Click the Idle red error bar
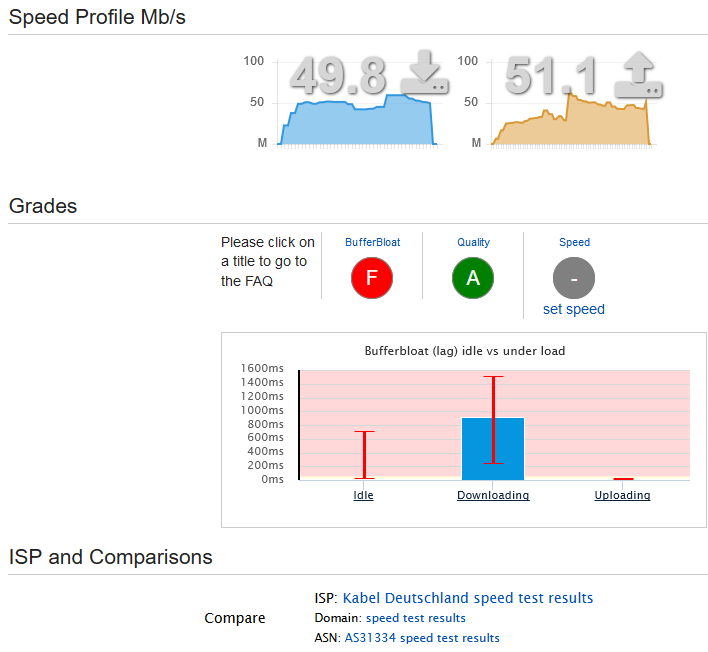The width and height of the screenshot is (708, 652). [x=364, y=455]
